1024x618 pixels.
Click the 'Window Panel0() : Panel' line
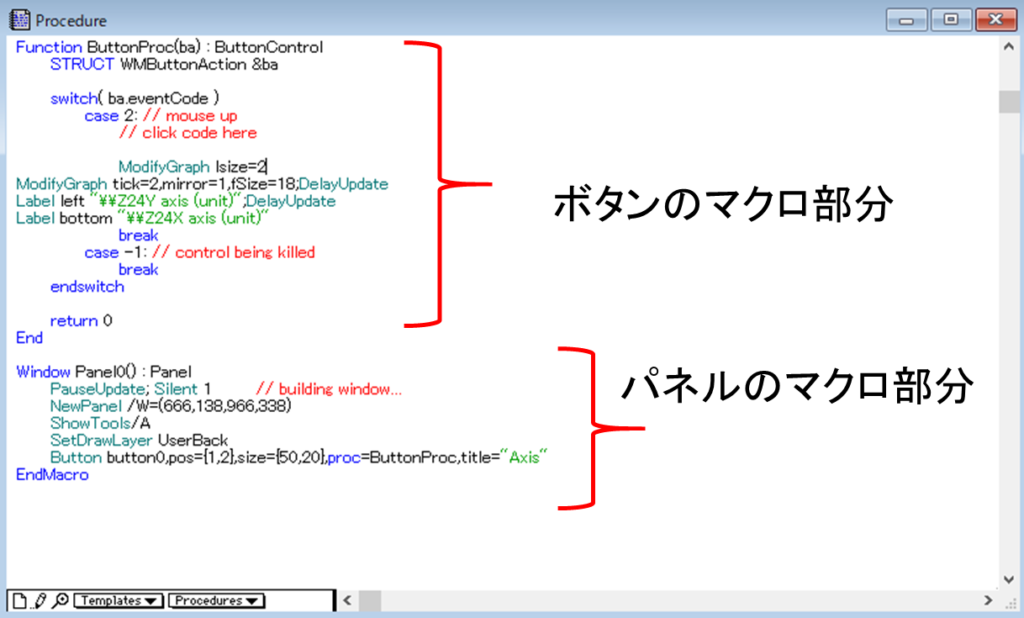96,372
